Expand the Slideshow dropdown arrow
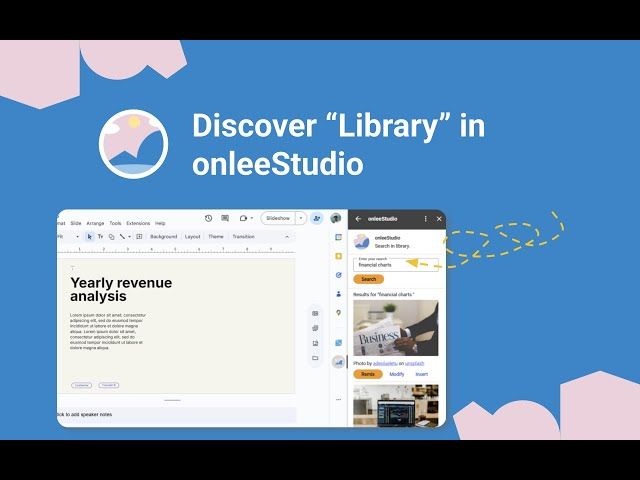This screenshot has height=480, width=640. (301, 218)
